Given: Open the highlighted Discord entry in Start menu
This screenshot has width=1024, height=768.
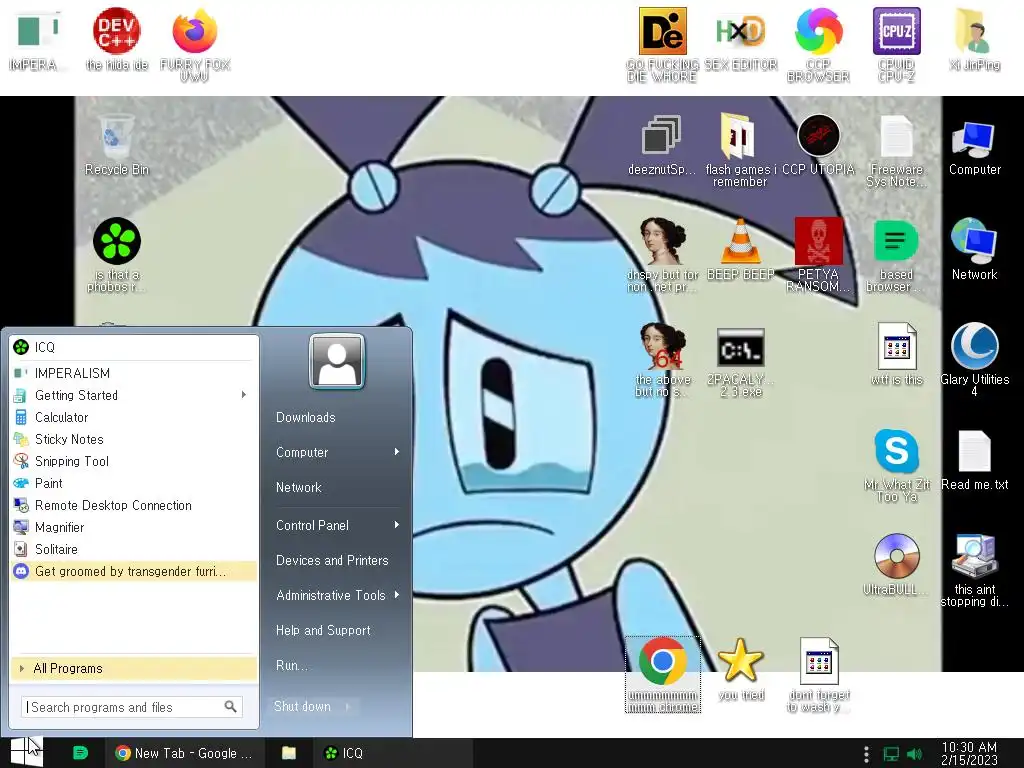Looking at the screenshot, I should (x=134, y=571).
